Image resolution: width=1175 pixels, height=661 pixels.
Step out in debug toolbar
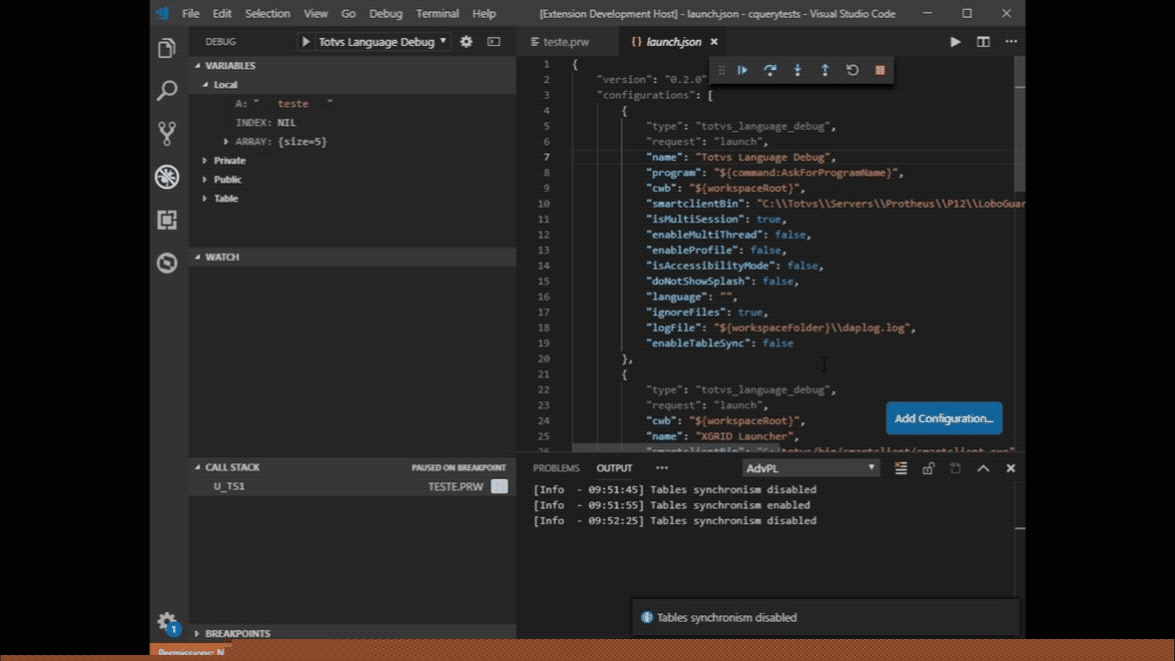[x=825, y=70]
